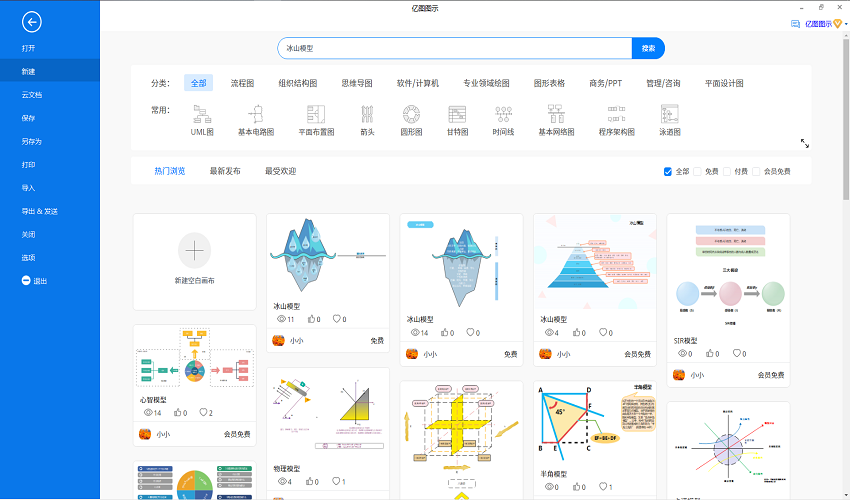The height and width of the screenshot is (500, 850).
Task: Check the 会员免费 filter checkbox
Action: coord(757,172)
